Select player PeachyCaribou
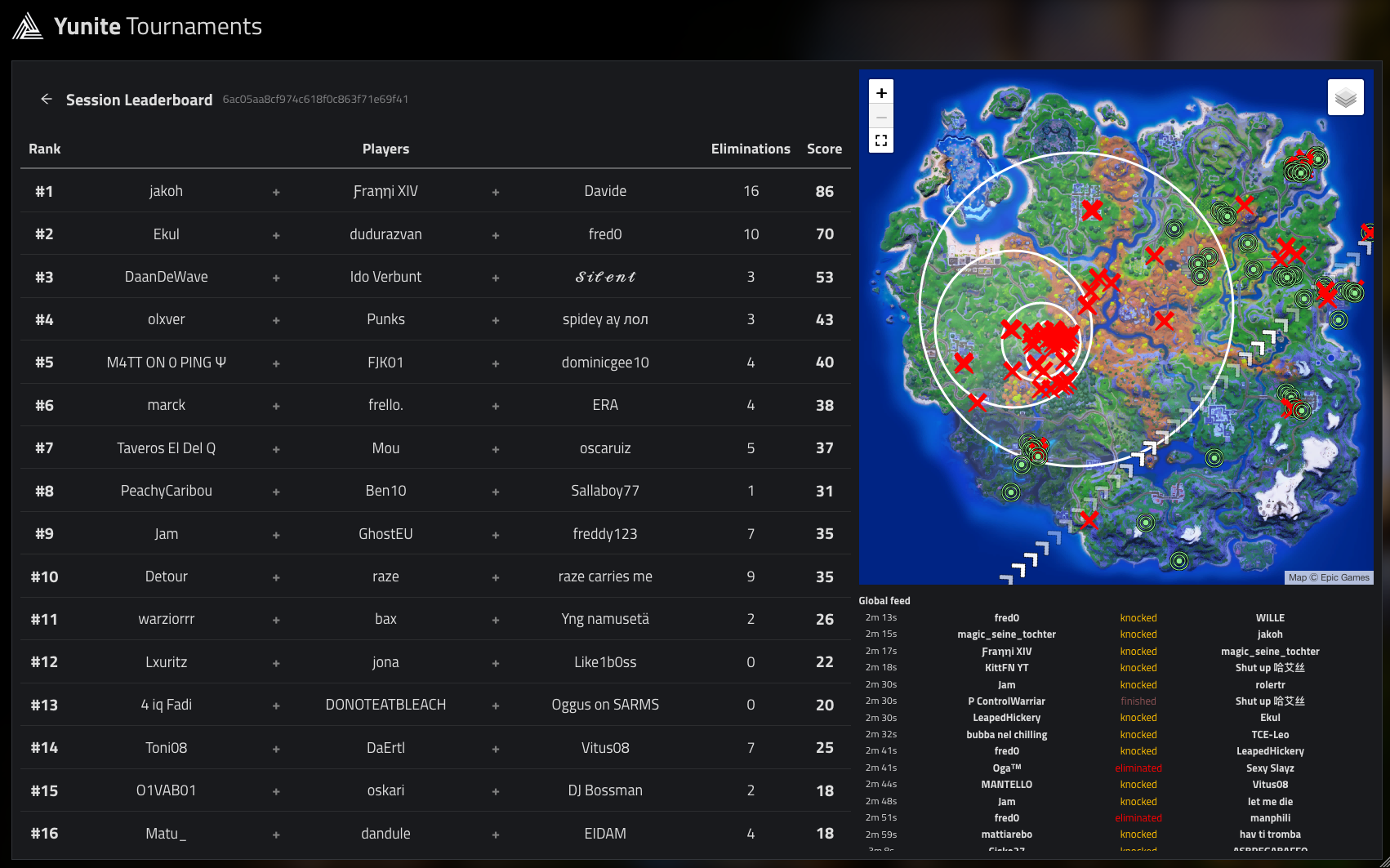This screenshot has height=868, width=1390. [166, 491]
